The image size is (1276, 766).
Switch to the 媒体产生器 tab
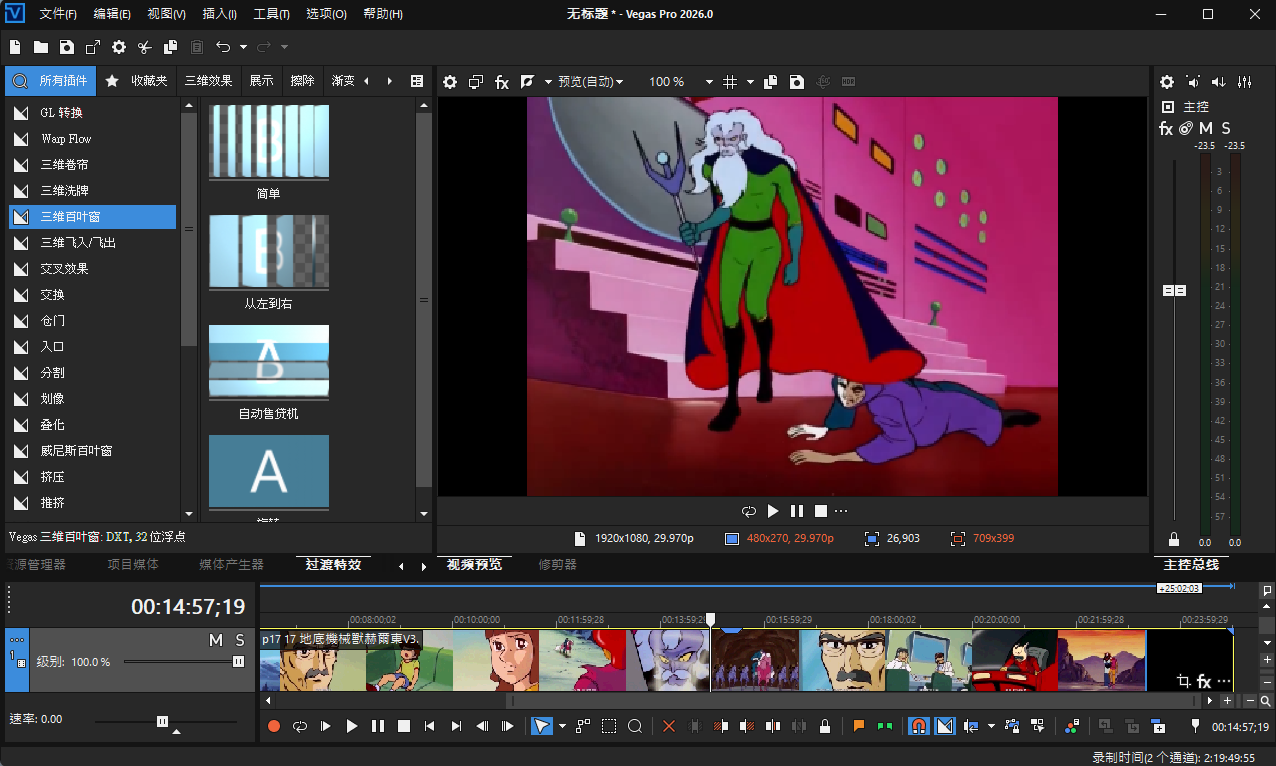[x=231, y=565]
